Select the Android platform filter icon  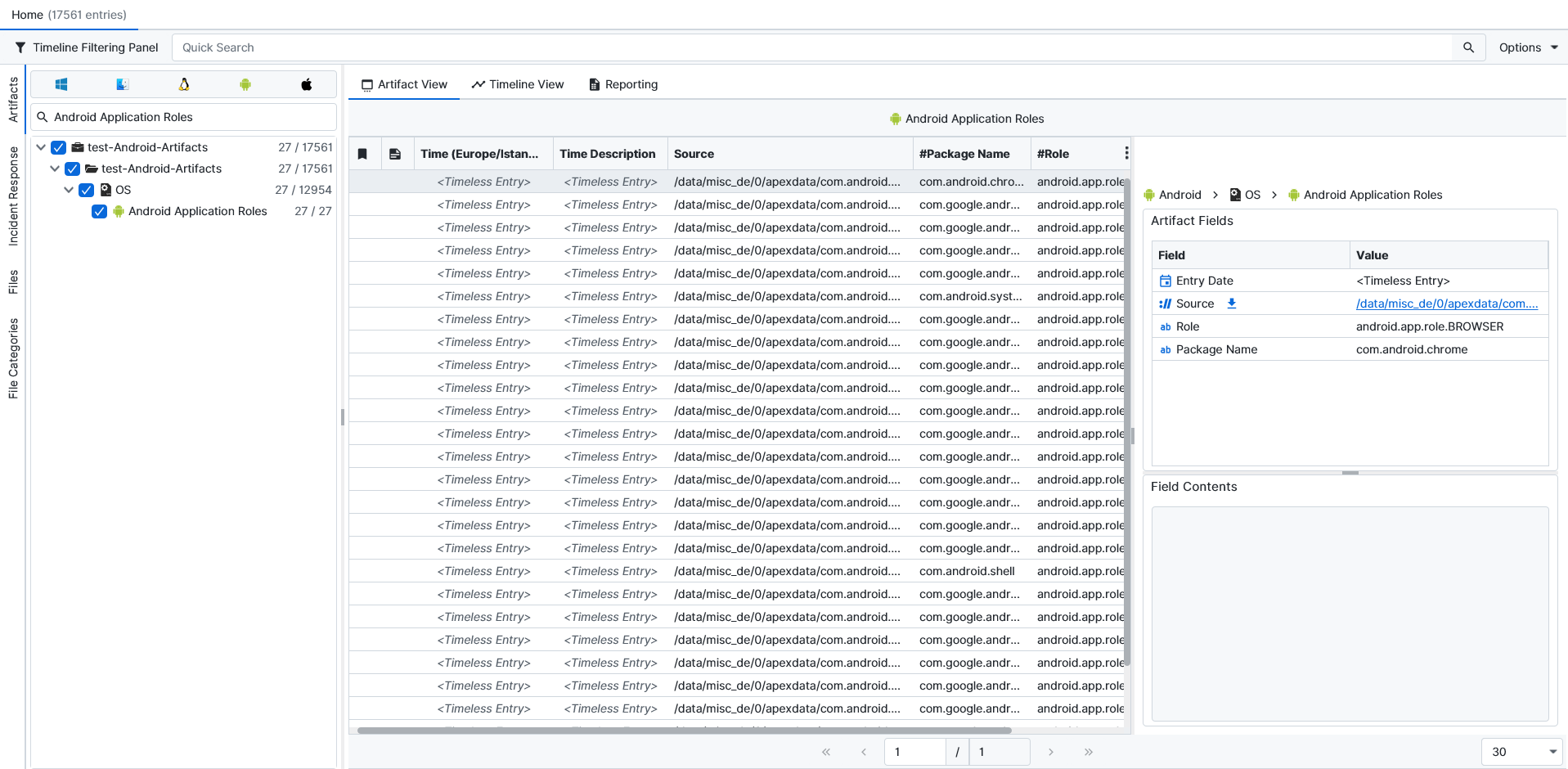coord(245,84)
